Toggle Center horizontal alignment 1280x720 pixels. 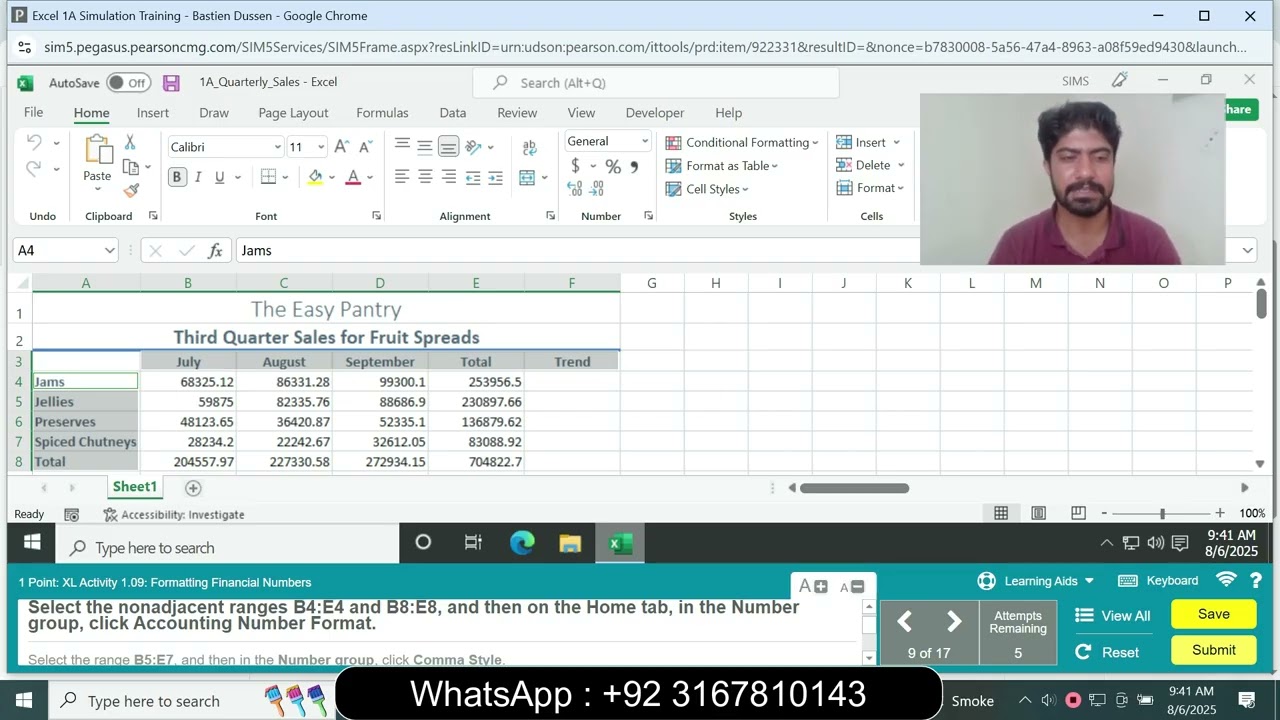click(x=425, y=178)
